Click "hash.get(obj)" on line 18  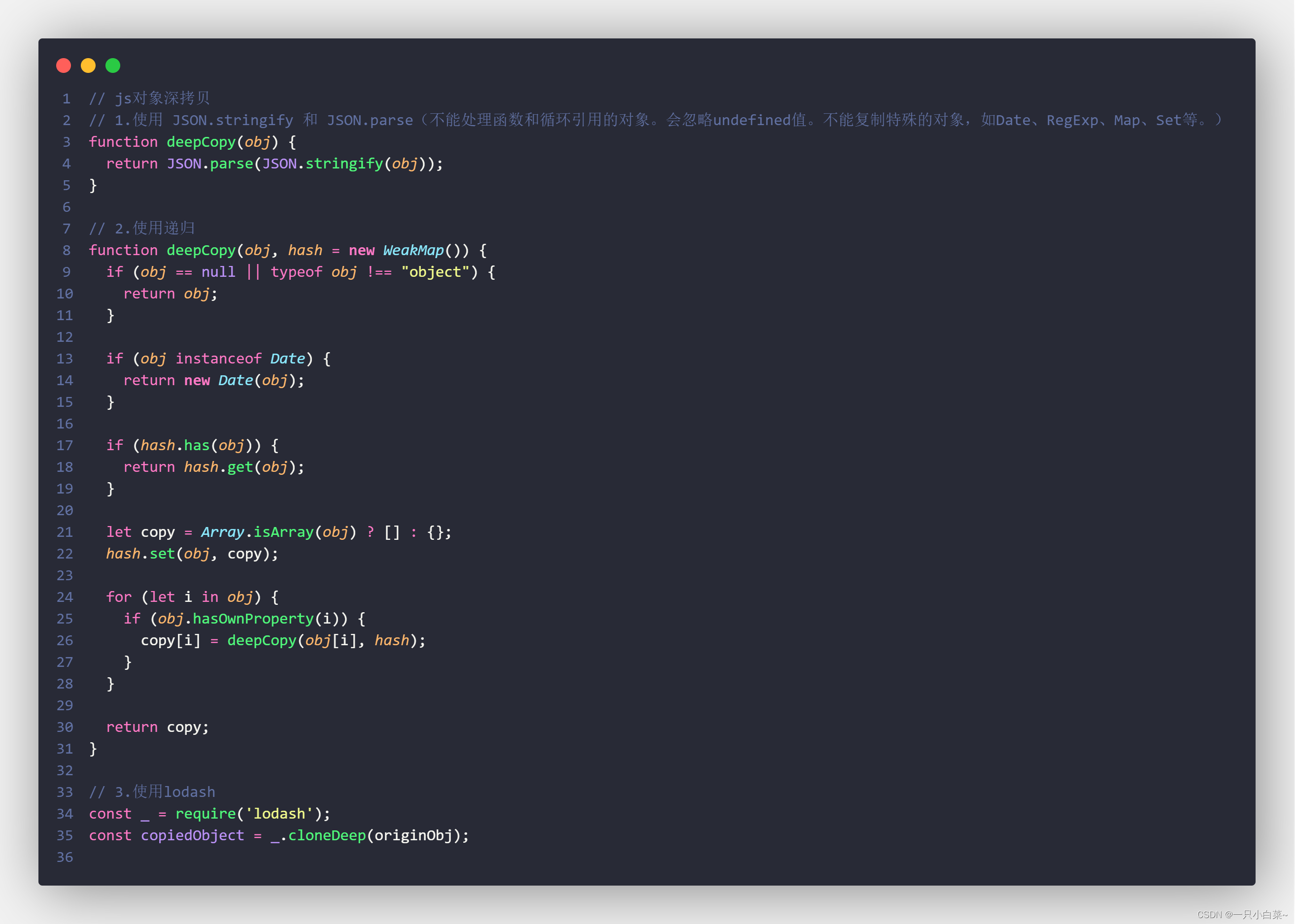(240, 467)
